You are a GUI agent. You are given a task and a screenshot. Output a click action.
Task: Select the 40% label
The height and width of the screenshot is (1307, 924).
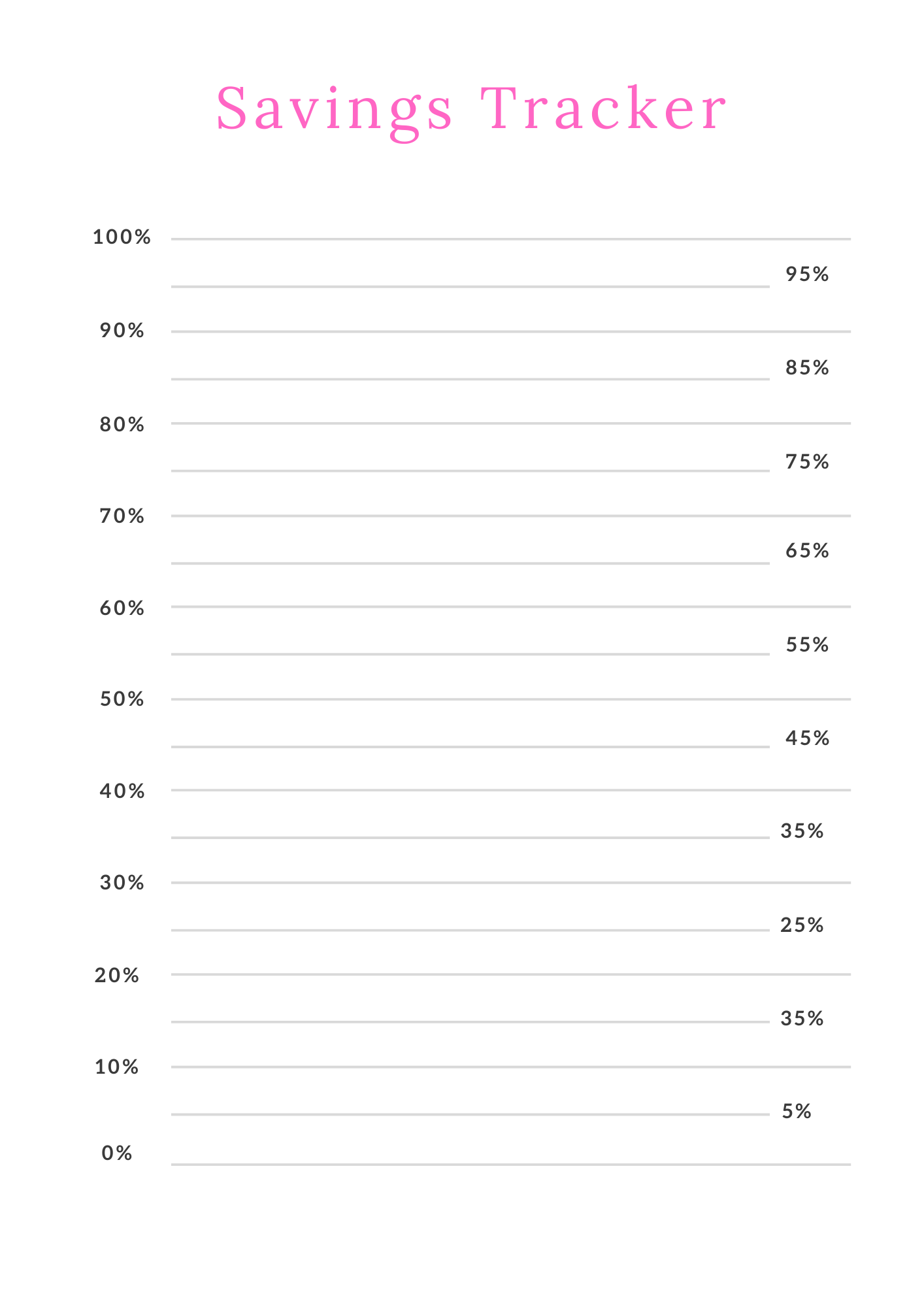click(x=122, y=791)
